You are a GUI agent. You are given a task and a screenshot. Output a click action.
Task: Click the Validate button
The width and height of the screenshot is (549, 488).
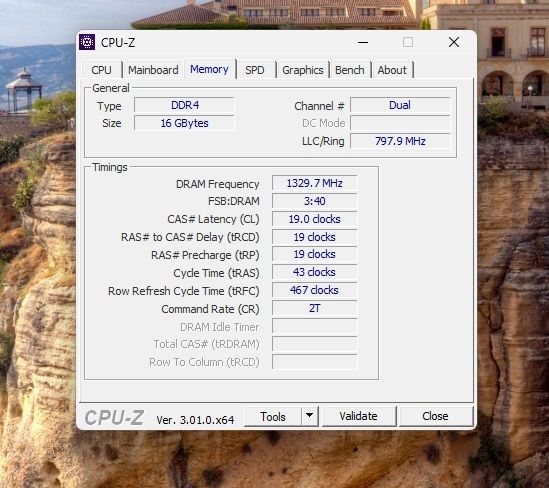click(x=359, y=416)
